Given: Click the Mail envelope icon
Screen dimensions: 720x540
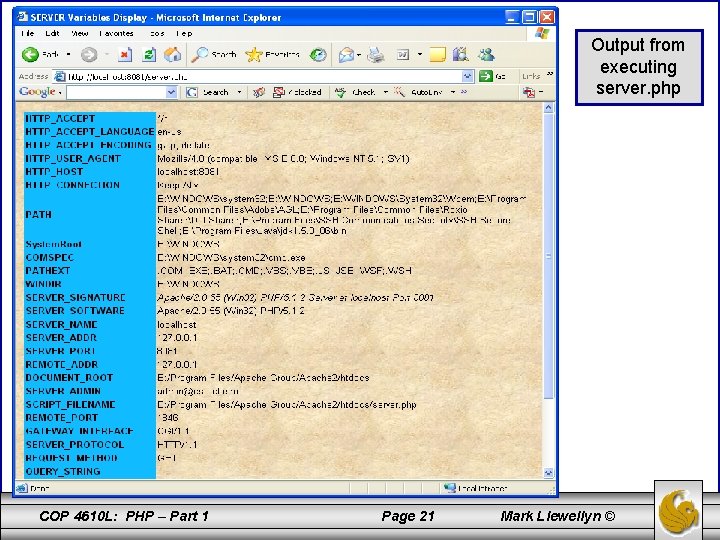Looking at the screenshot, I should (346, 55).
